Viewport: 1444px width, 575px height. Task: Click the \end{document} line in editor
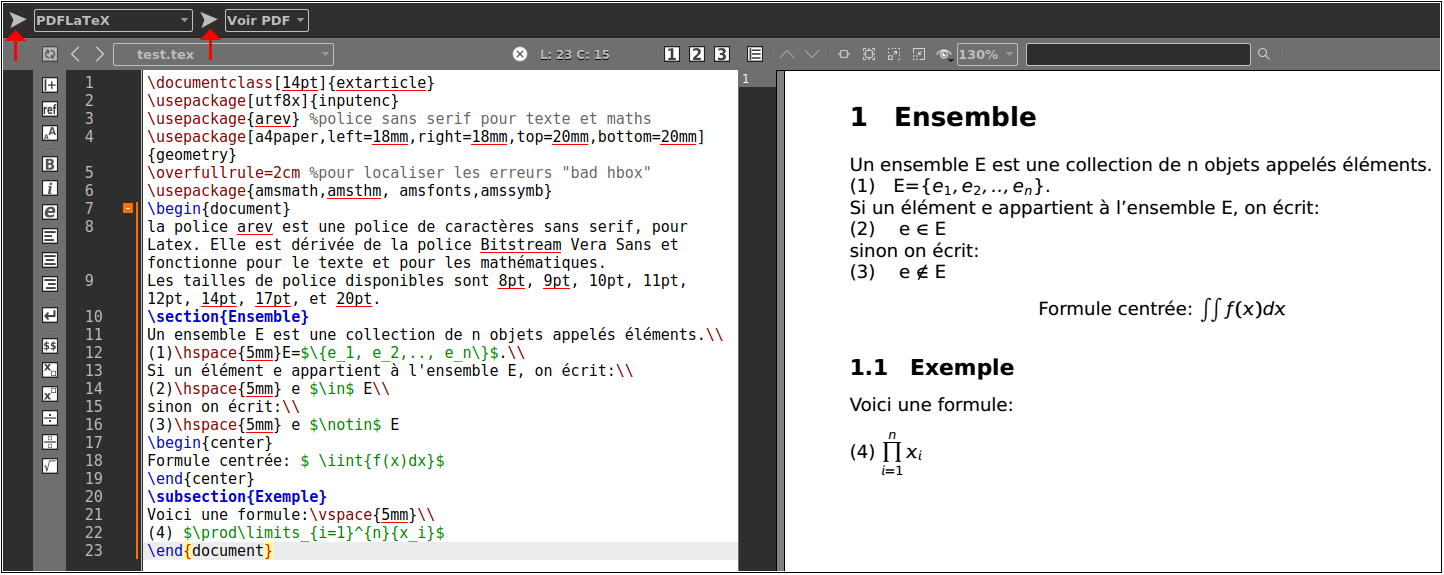210,551
